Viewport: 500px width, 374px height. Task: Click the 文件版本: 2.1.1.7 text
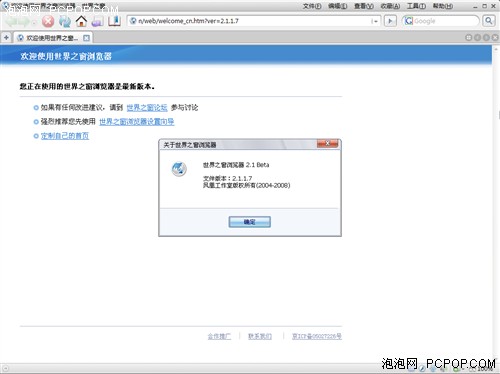pos(228,178)
